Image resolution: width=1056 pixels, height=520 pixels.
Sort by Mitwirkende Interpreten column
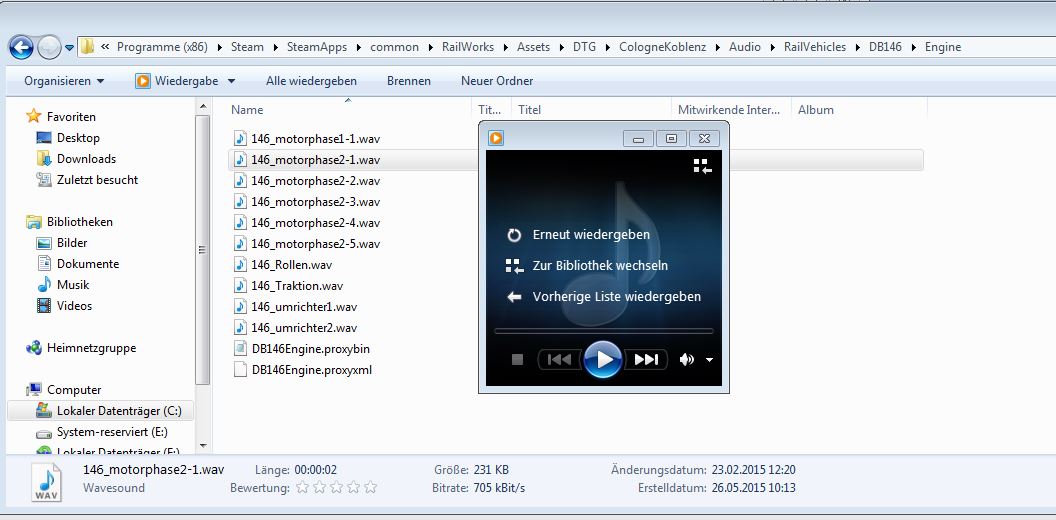coord(731,110)
